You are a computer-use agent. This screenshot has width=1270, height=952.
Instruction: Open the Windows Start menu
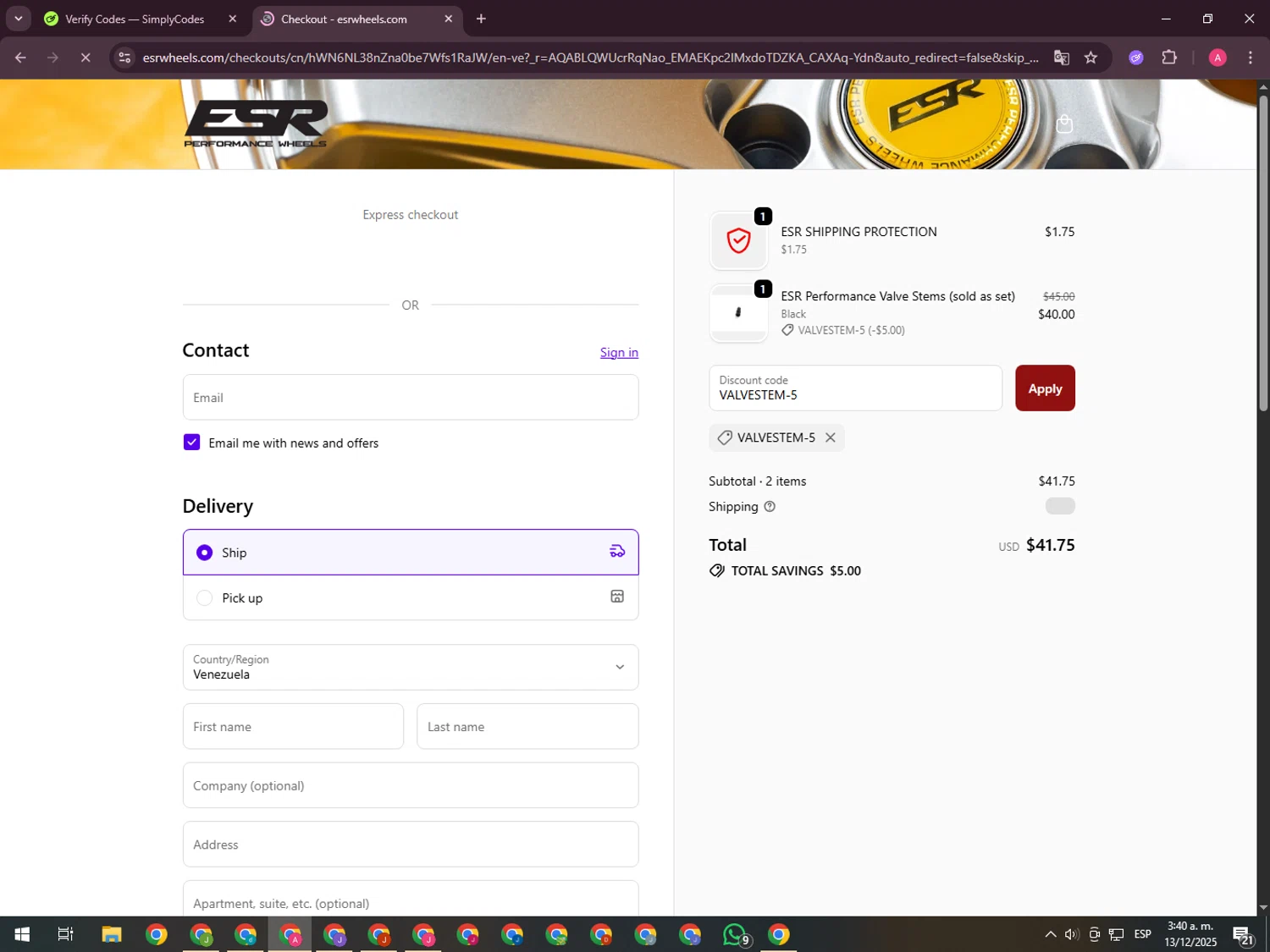(x=22, y=934)
